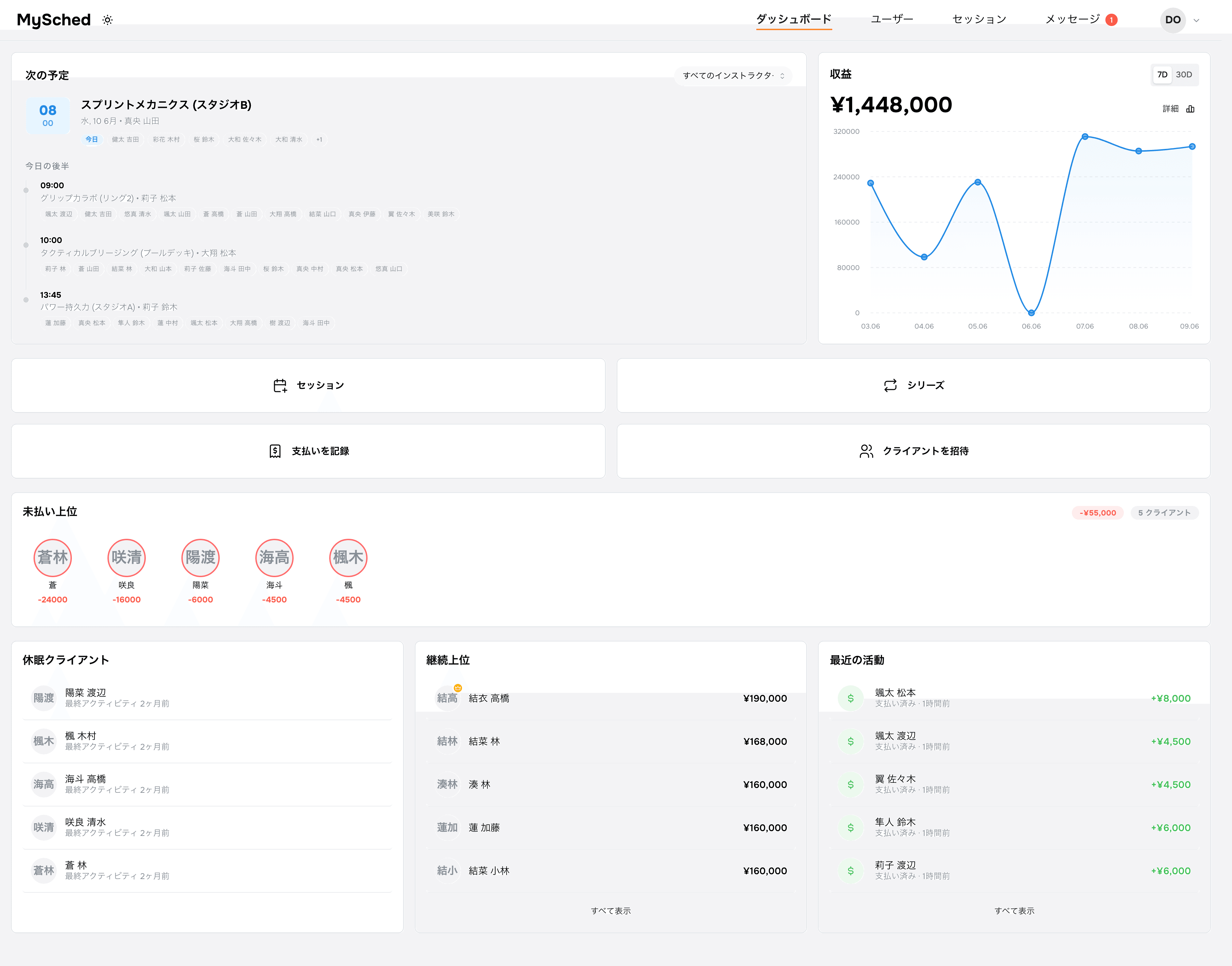Click the 08 00 time tile
The width and height of the screenshot is (1232, 966).
(x=48, y=115)
